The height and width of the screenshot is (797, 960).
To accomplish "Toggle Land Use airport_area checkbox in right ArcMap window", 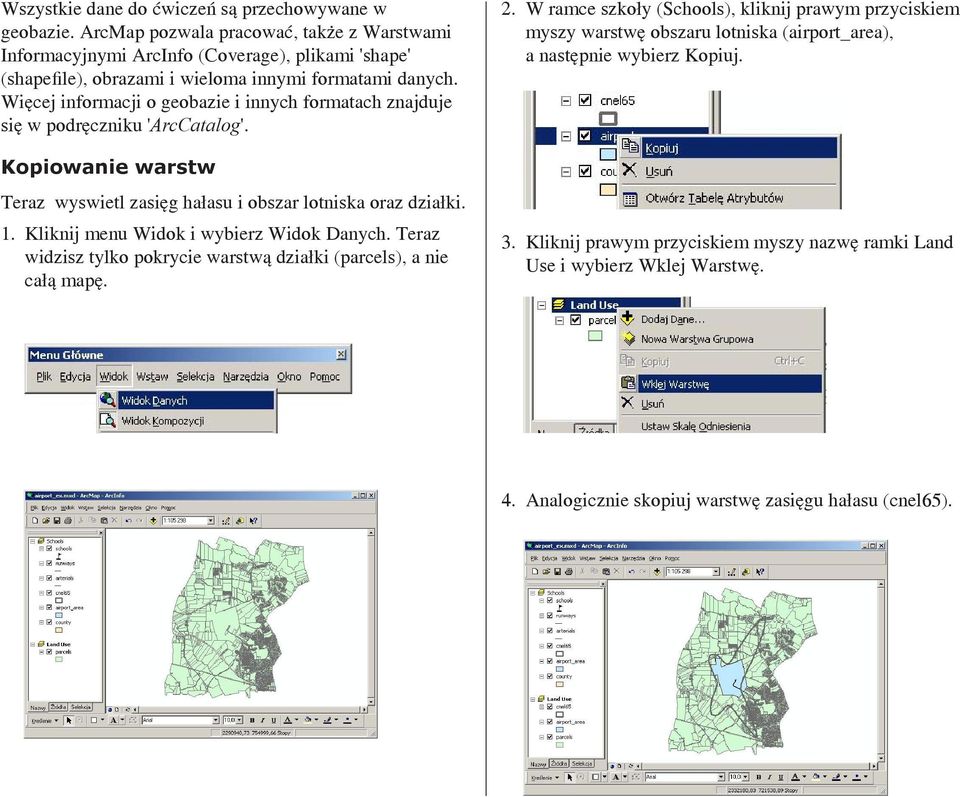I will pos(550,722).
